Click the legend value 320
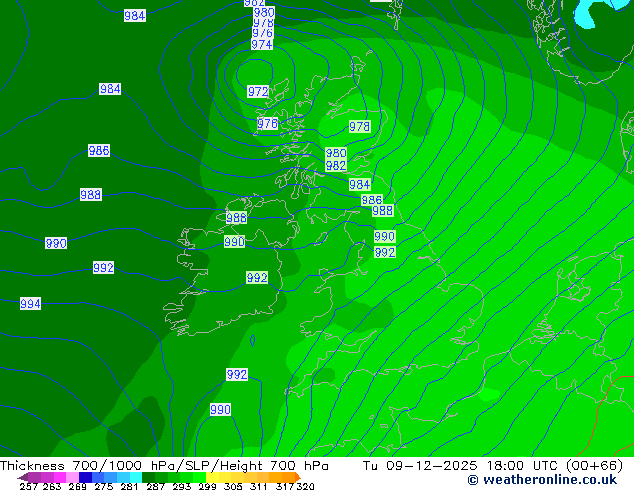The image size is (634, 490). pyautogui.click(x=305, y=486)
